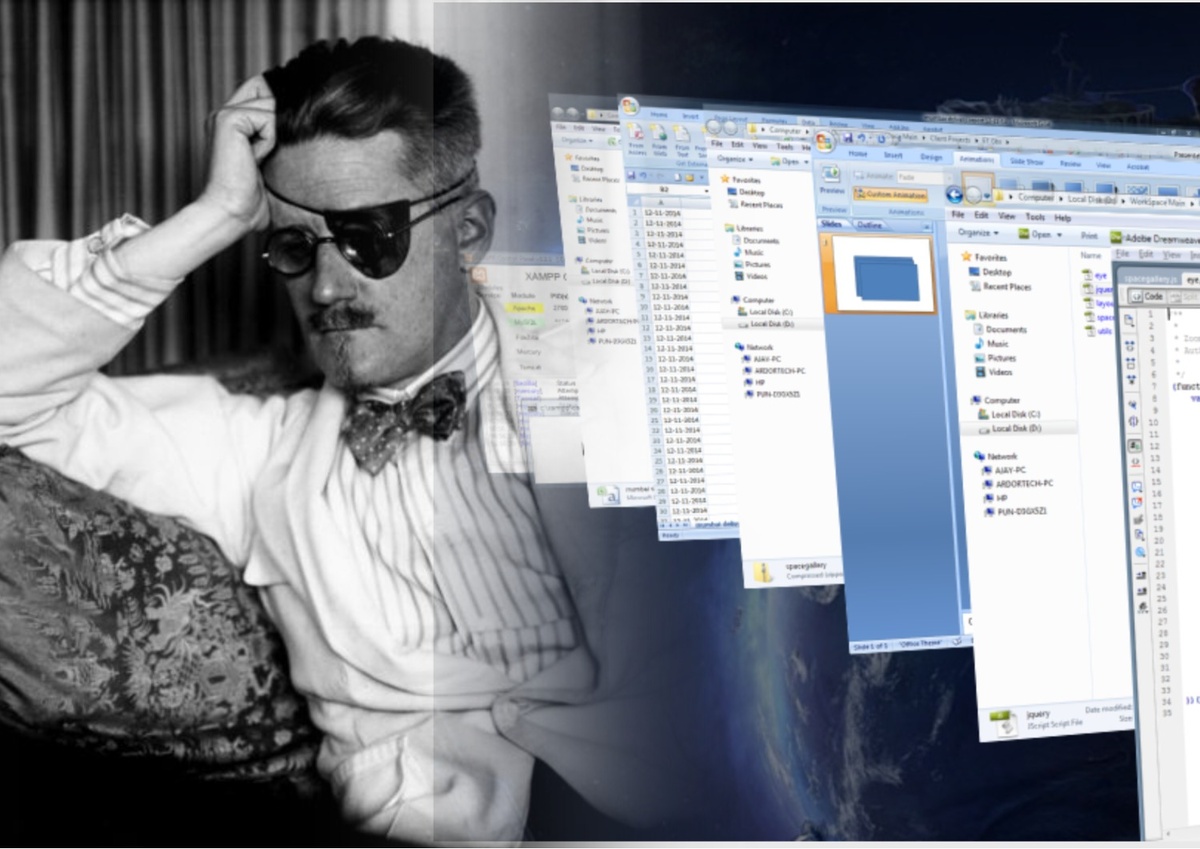Select Recent Places in front Explorer favorites
Viewport: 1200px width, 849px height.
(1000, 287)
